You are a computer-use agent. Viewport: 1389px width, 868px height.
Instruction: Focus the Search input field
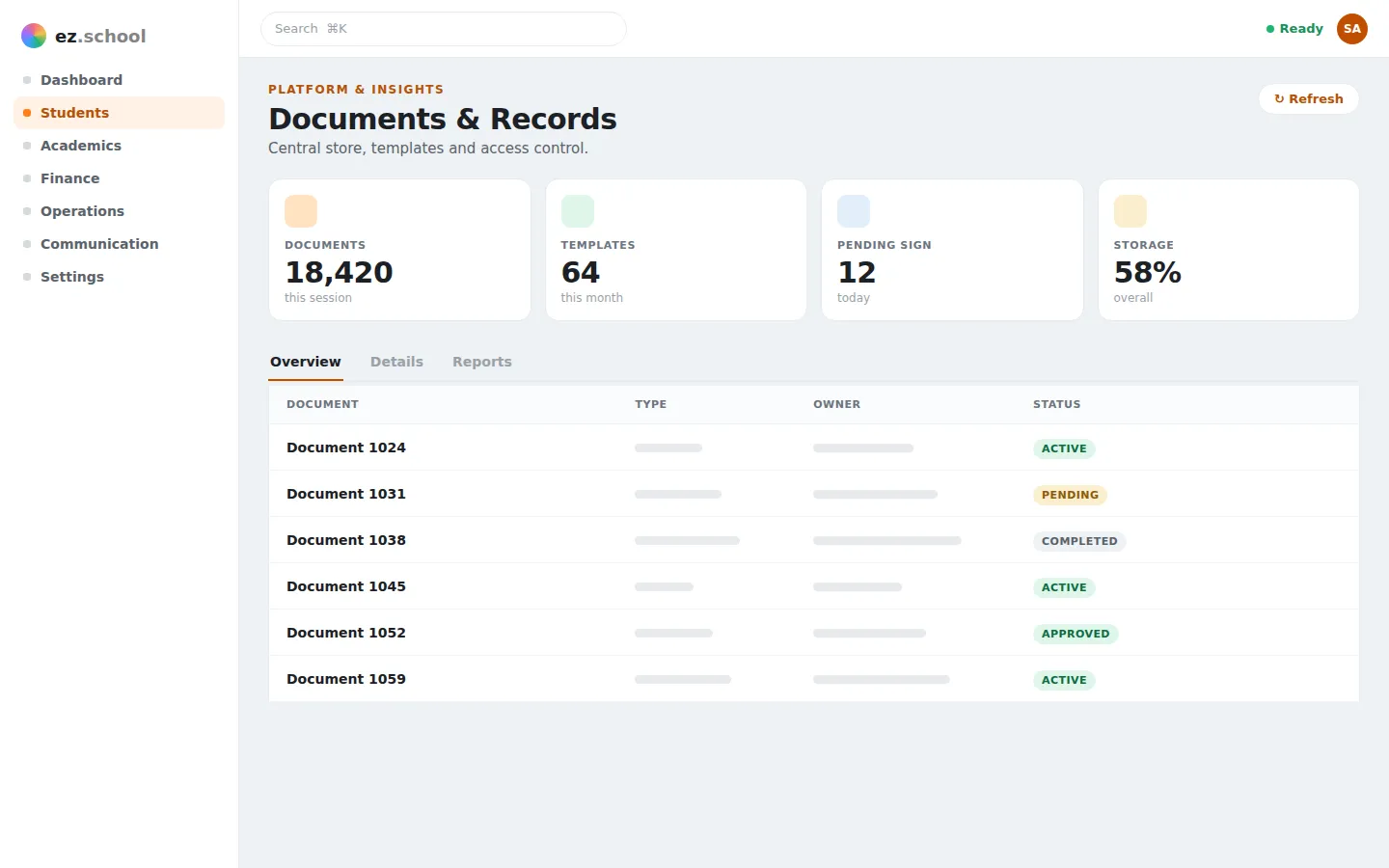pos(444,29)
